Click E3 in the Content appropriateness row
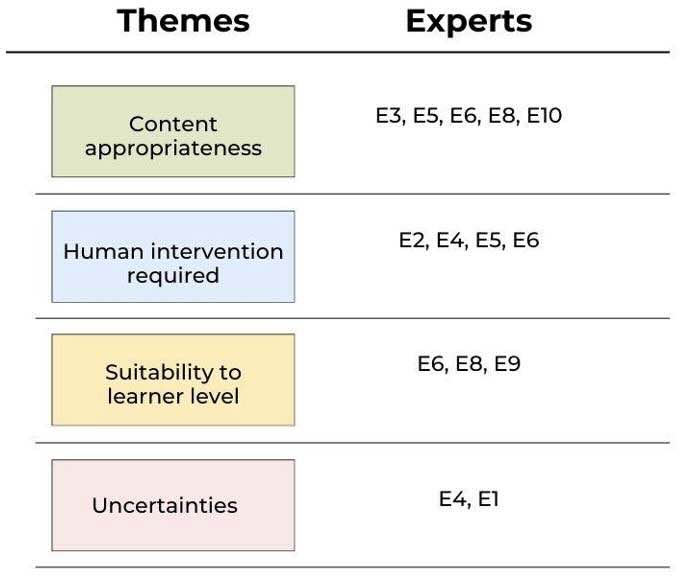 (387, 116)
